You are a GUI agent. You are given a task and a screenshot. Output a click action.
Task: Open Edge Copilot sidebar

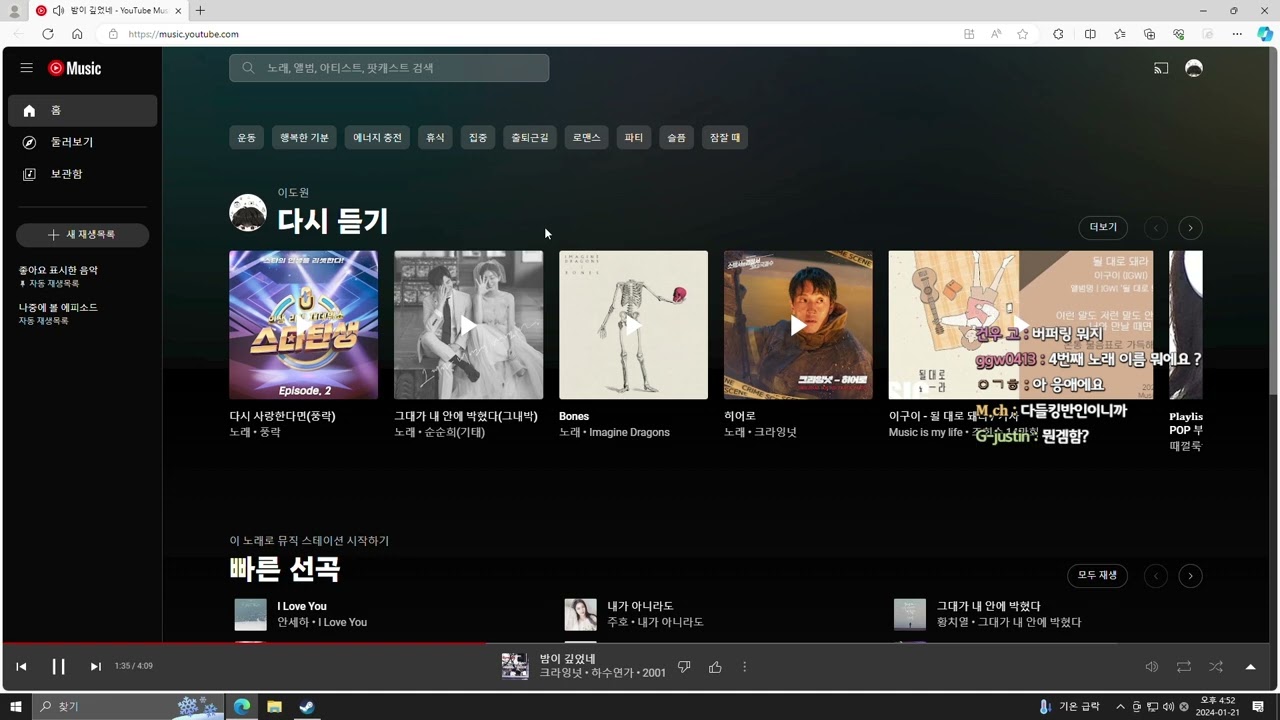(x=1265, y=34)
